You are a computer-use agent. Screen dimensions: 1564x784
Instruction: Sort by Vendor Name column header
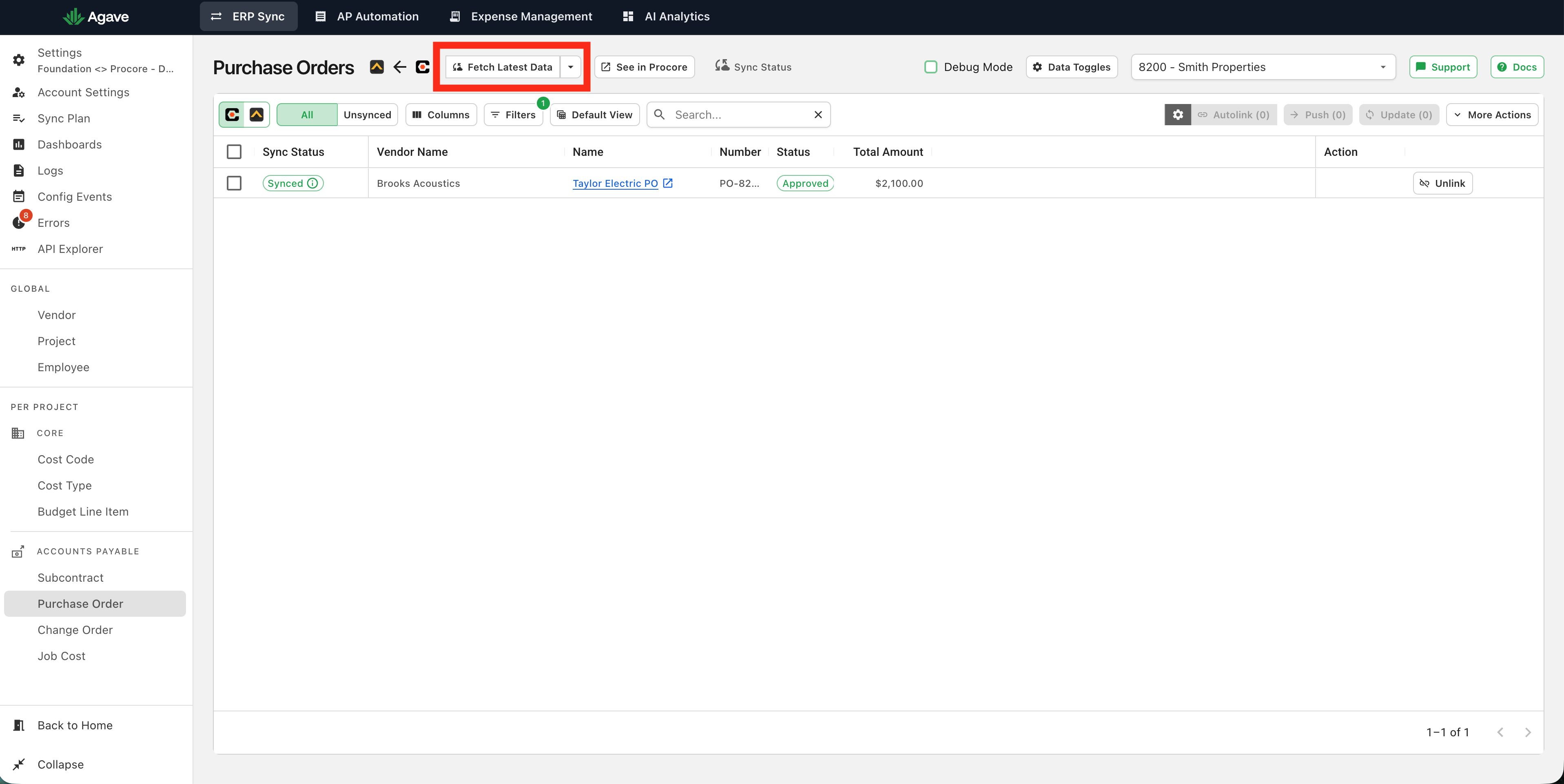[x=412, y=152]
